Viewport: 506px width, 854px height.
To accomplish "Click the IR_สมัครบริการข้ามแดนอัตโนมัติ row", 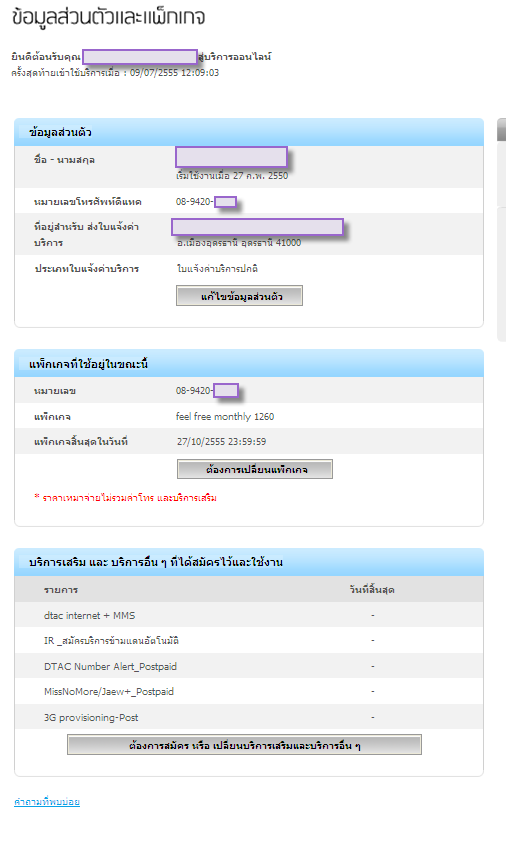I will pos(249,640).
